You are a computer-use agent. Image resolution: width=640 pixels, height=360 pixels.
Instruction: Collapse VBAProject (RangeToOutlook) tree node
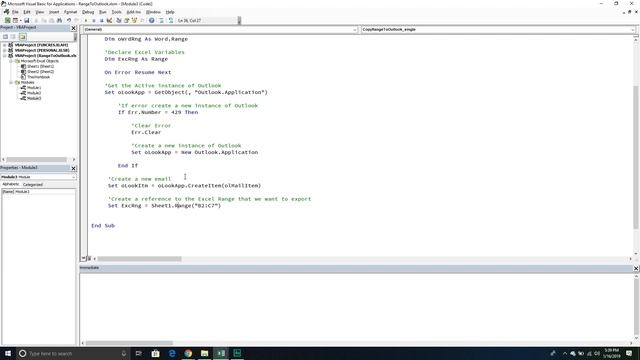(4, 56)
